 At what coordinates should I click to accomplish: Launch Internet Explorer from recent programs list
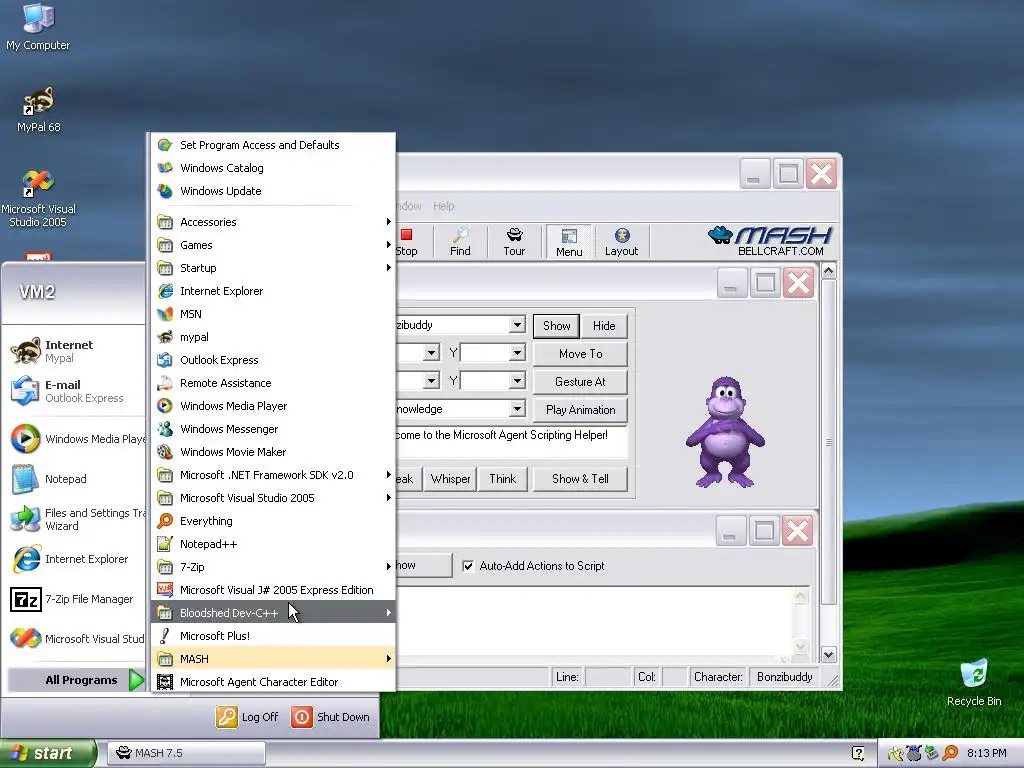pos(73,559)
